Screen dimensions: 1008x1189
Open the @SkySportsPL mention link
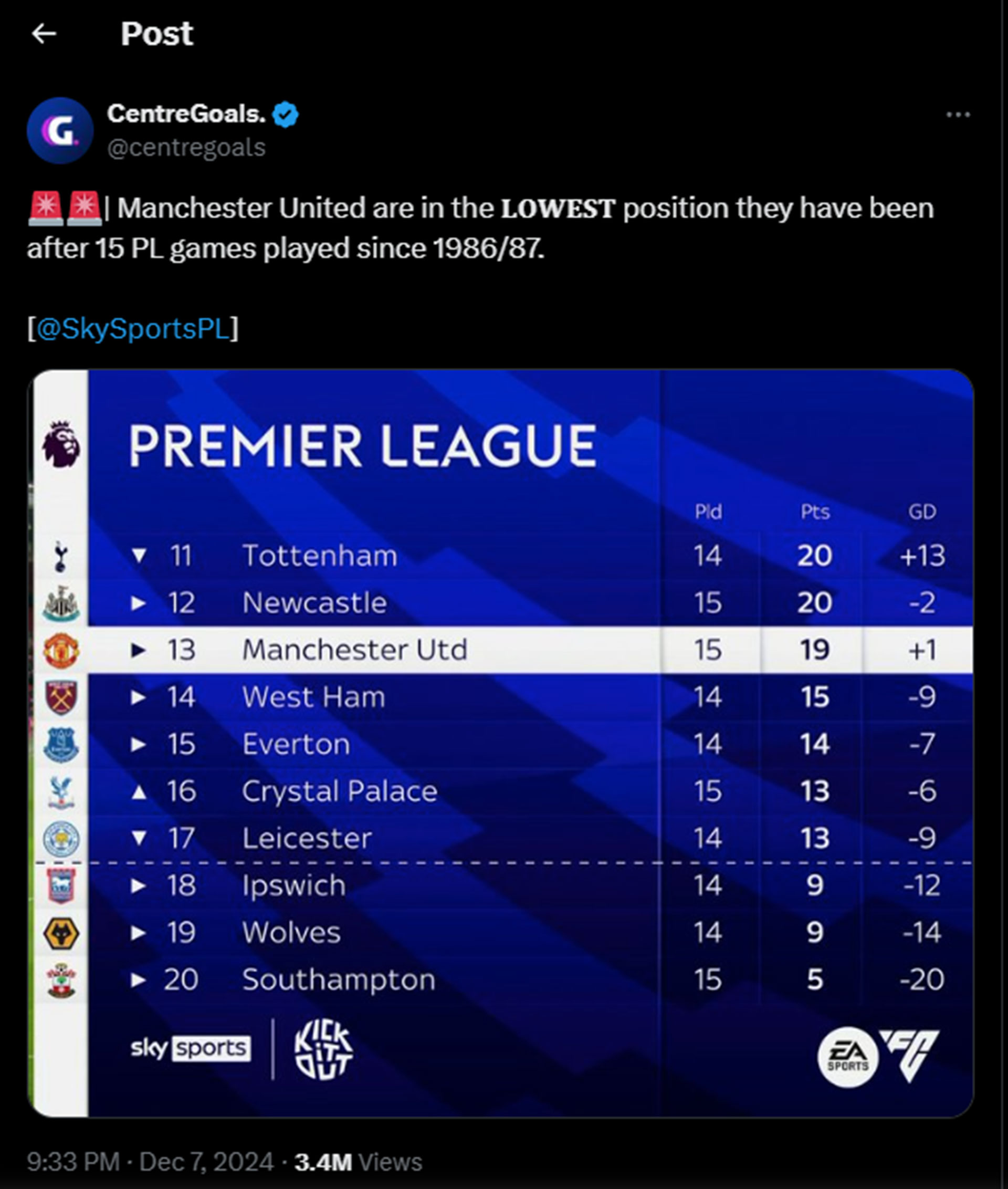pyautogui.click(x=133, y=329)
